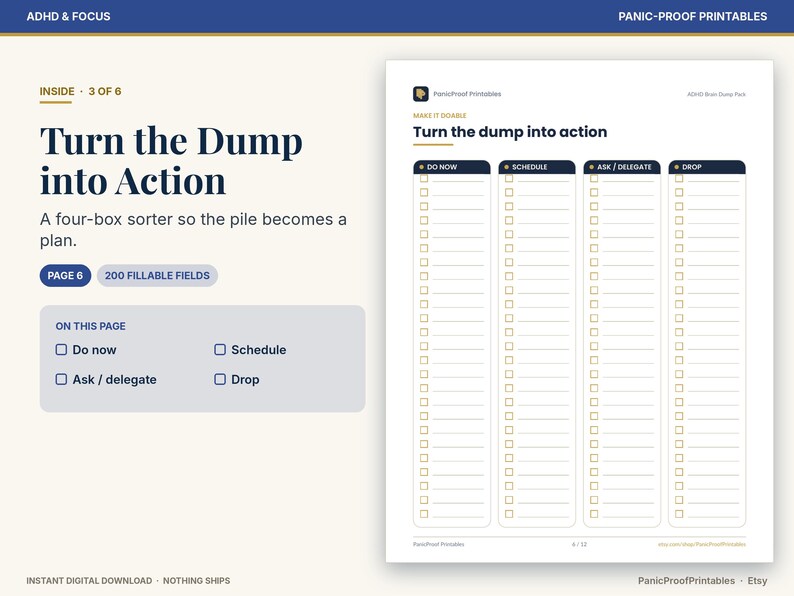Screen dimensions: 794x596
Task: Click the 200 FILLABLE FIELDS badge
Action: pyautogui.click(x=157, y=275)
